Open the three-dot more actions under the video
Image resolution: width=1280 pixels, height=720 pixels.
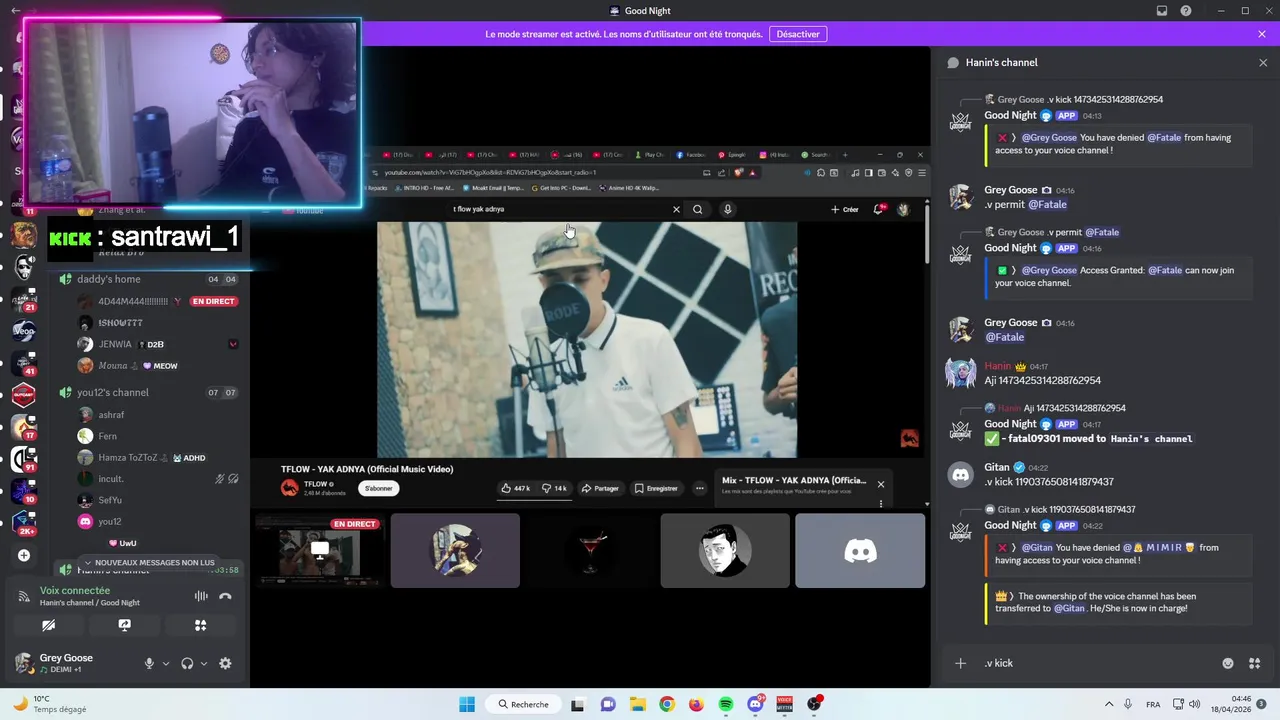(x=699, y=488)
